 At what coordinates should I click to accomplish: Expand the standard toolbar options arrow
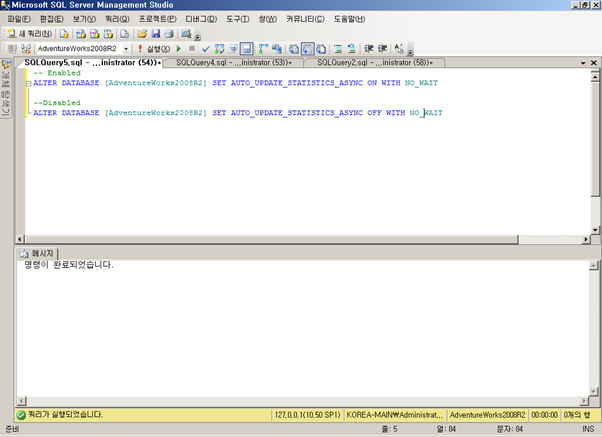click(x=197, y=37)
